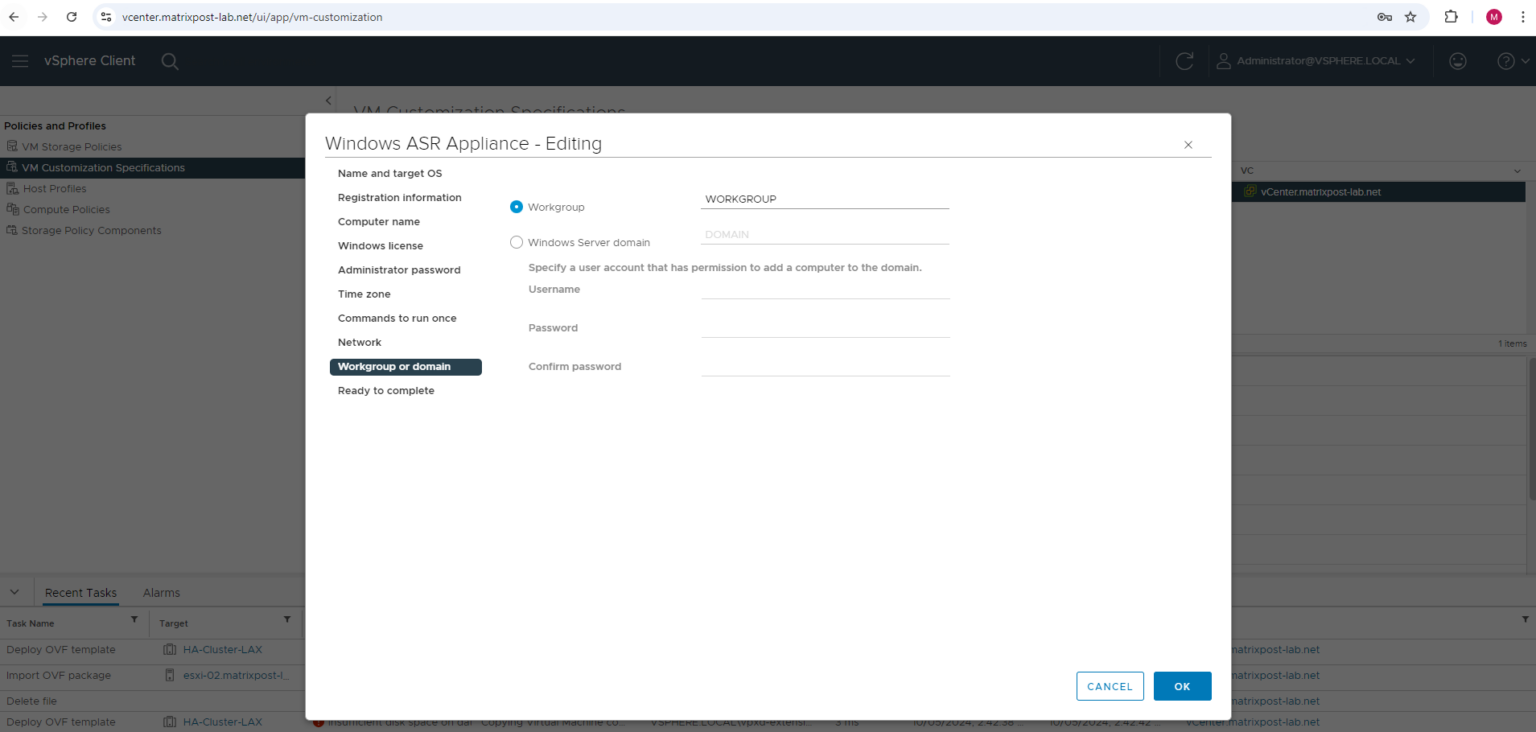Click OK to save the specification
The width and height of the screenshot is (1536, 732).
point(1182,686)
